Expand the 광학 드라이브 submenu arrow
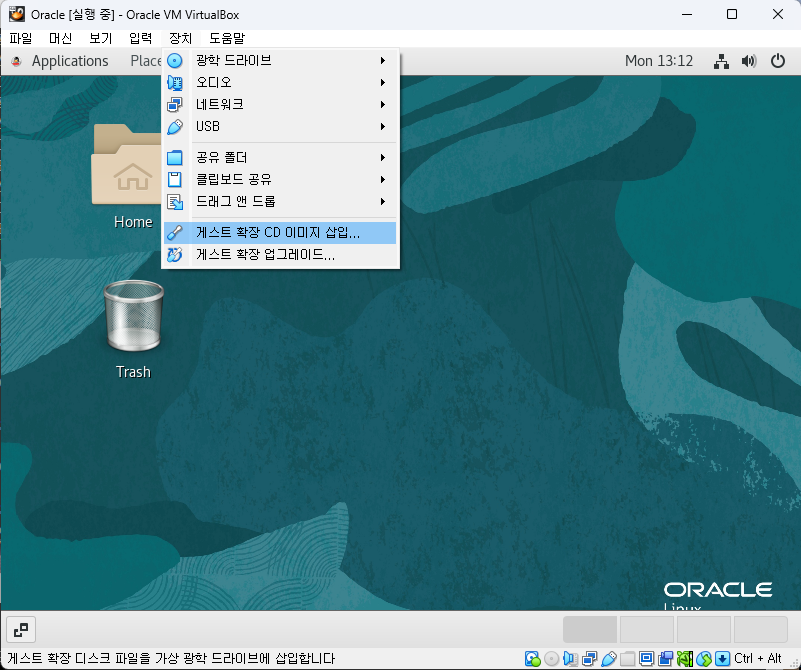801x670 pixels. tap(383, 61)
